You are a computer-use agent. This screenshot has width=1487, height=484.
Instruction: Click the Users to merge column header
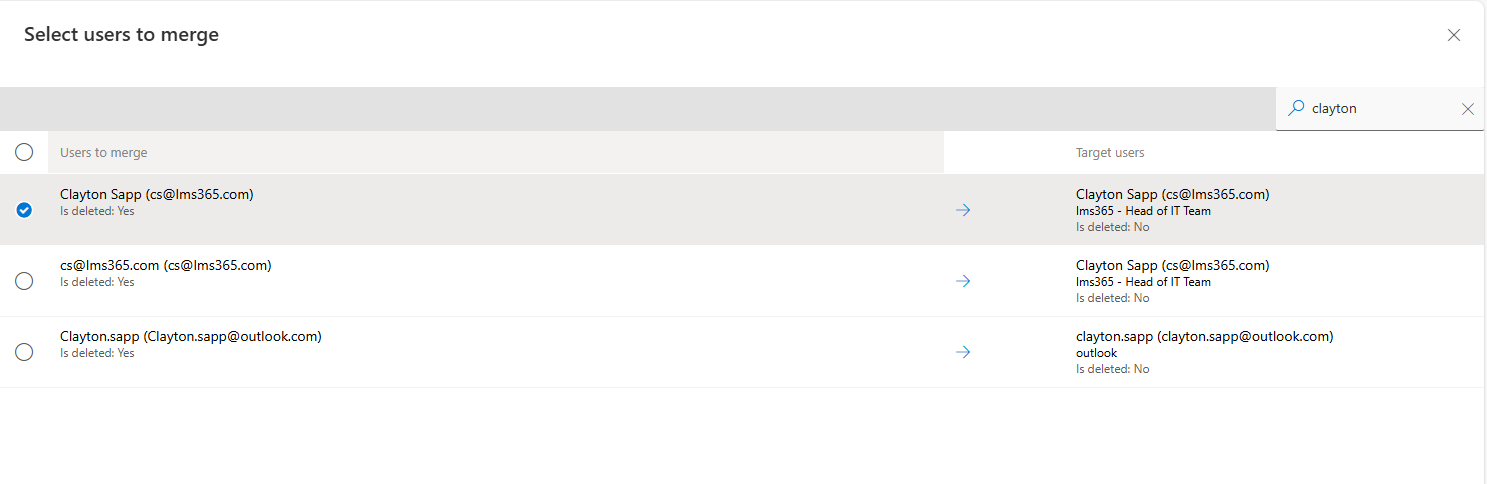[103, 153]
